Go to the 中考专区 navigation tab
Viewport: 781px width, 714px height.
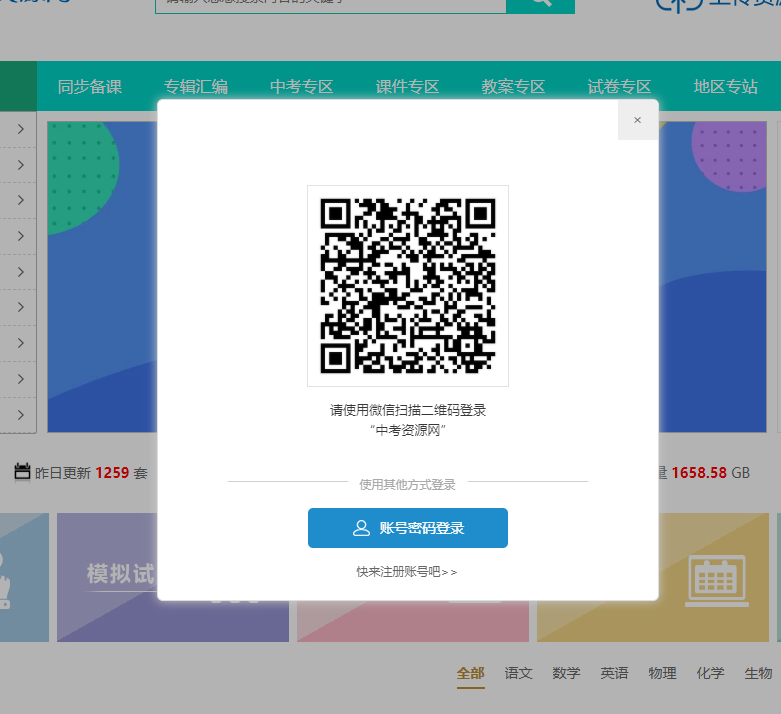pos(301,87)
